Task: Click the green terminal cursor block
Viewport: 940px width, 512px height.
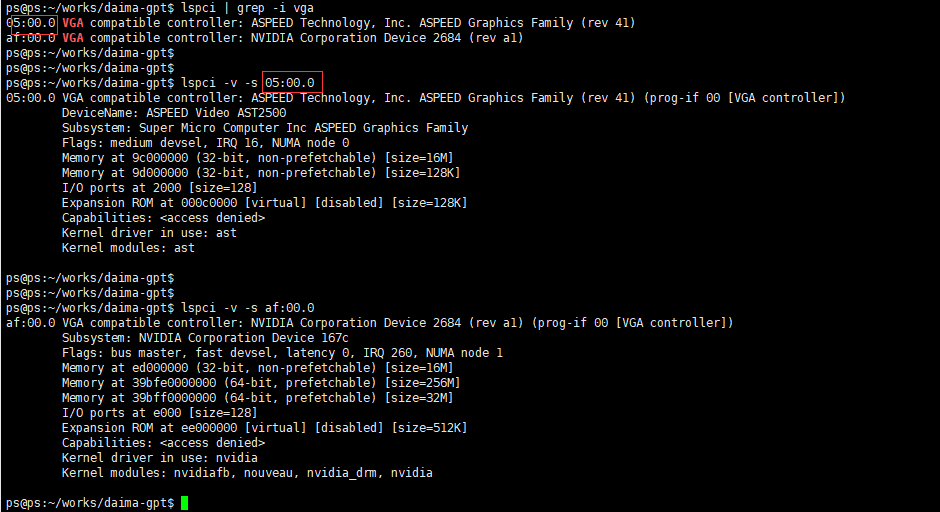Action: (x=185, y=503)
